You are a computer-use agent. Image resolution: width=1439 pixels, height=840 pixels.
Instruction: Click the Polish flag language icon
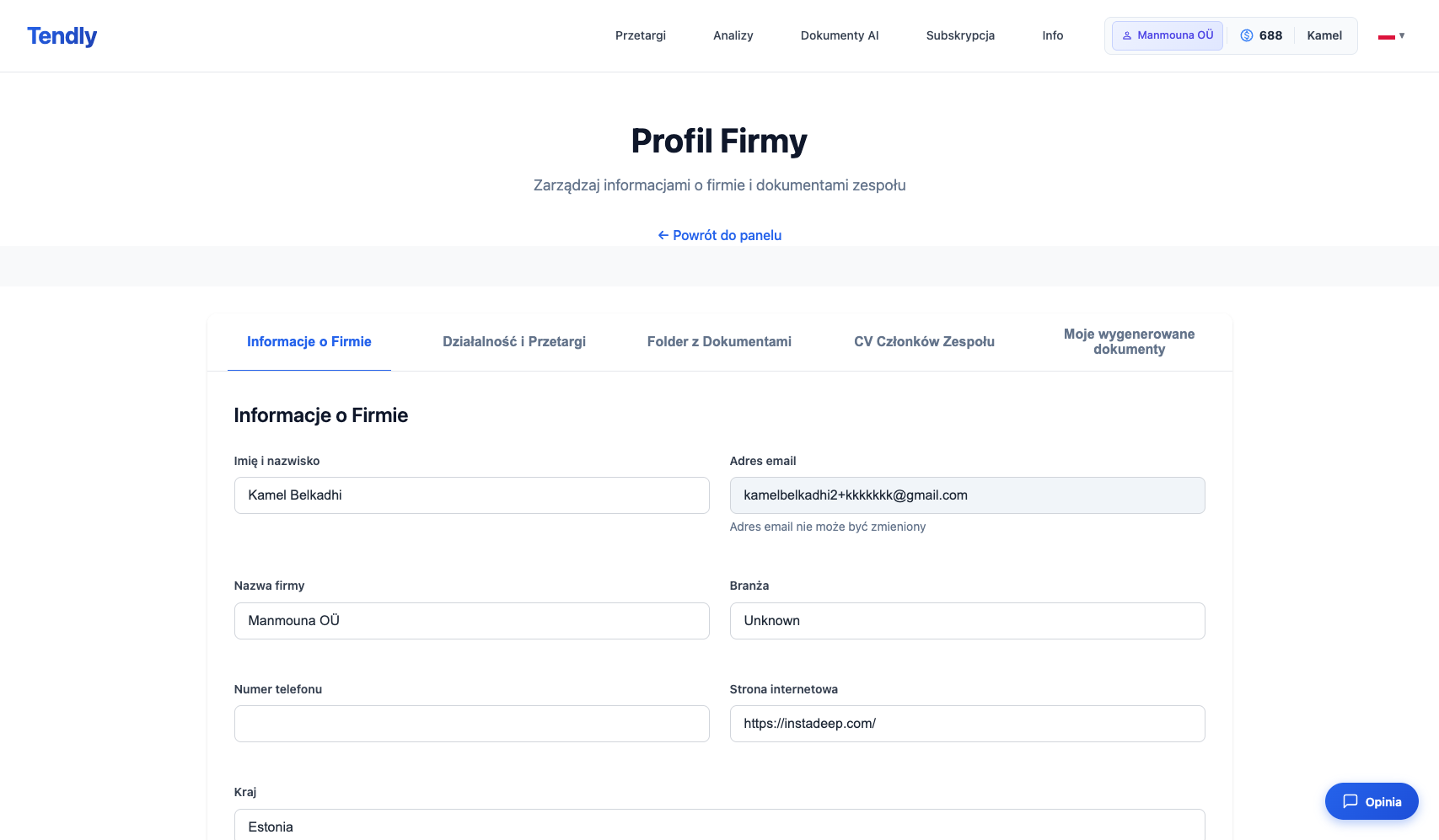pos(1386,36)
